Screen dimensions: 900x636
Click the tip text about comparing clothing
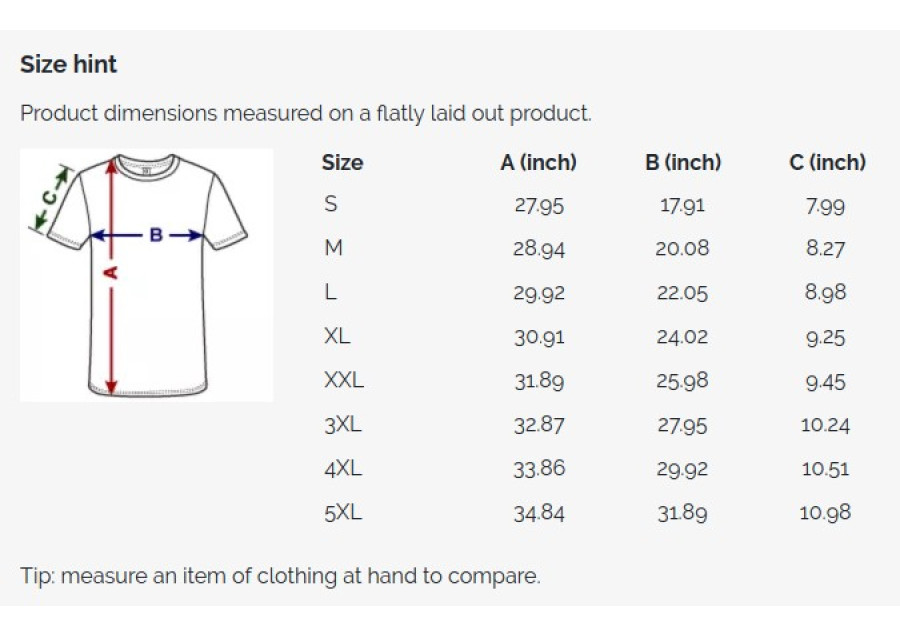tap(280, 576)
